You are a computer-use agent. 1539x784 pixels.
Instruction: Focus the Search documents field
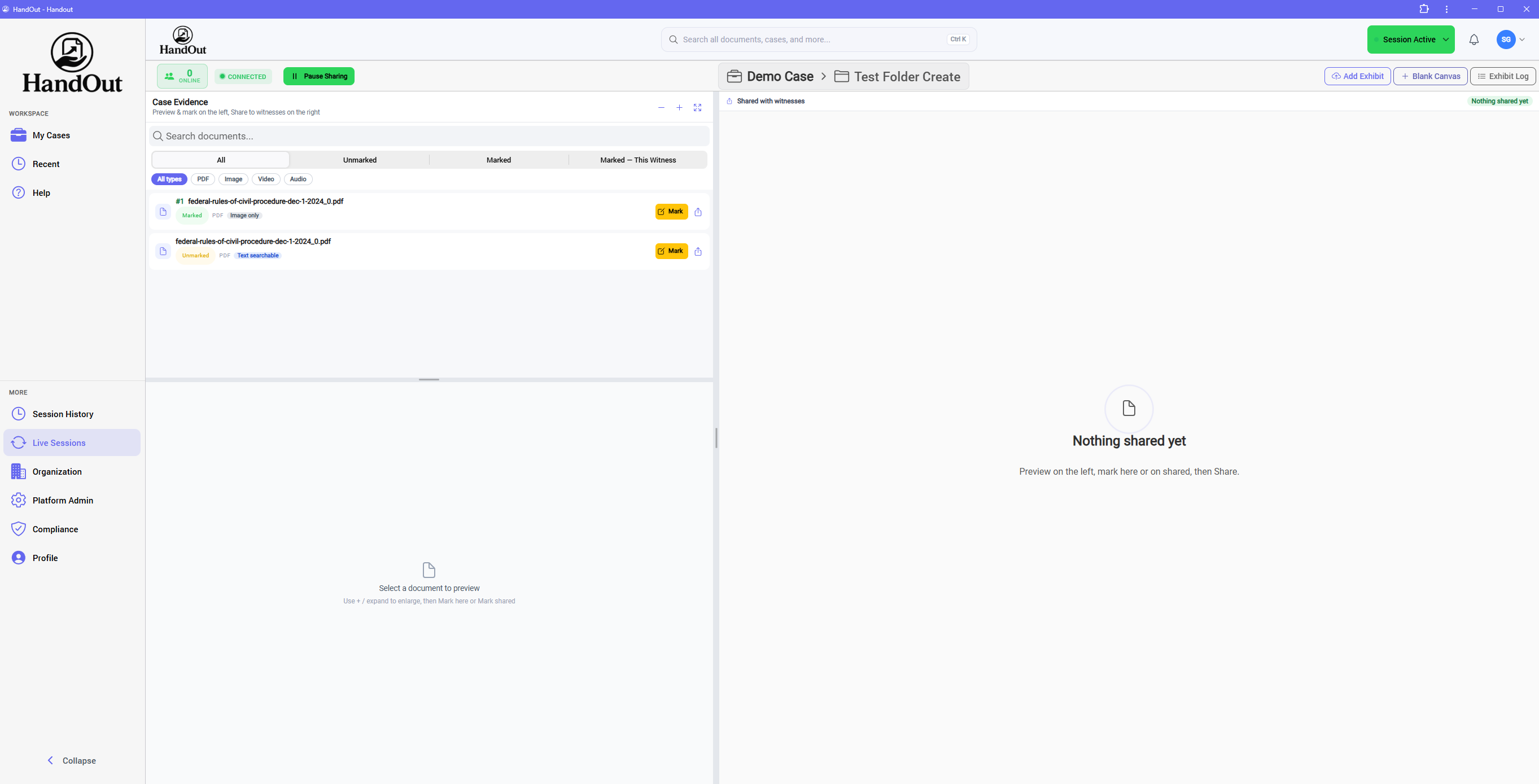[429, 136]
